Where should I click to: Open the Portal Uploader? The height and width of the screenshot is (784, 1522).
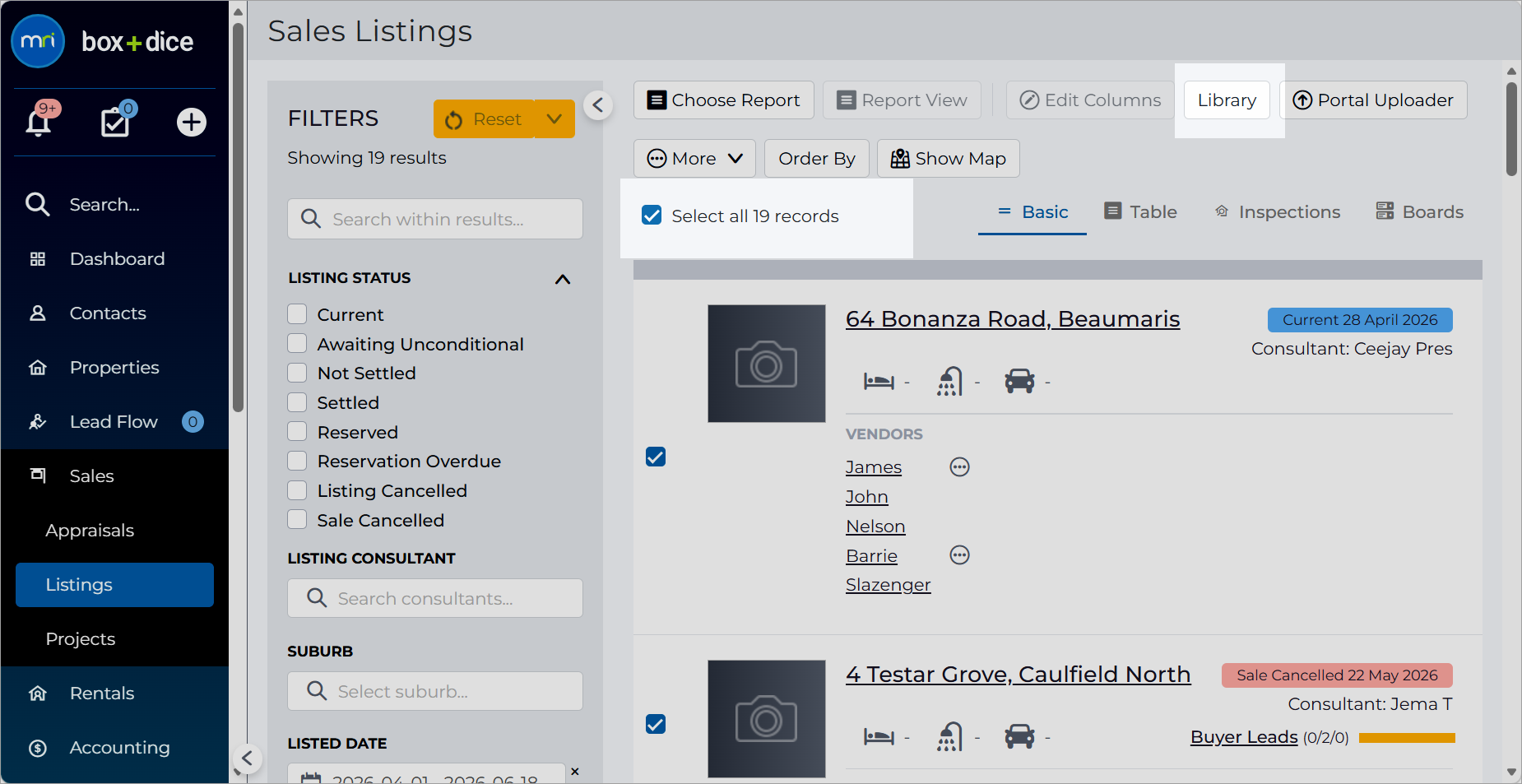[1373, 100]
